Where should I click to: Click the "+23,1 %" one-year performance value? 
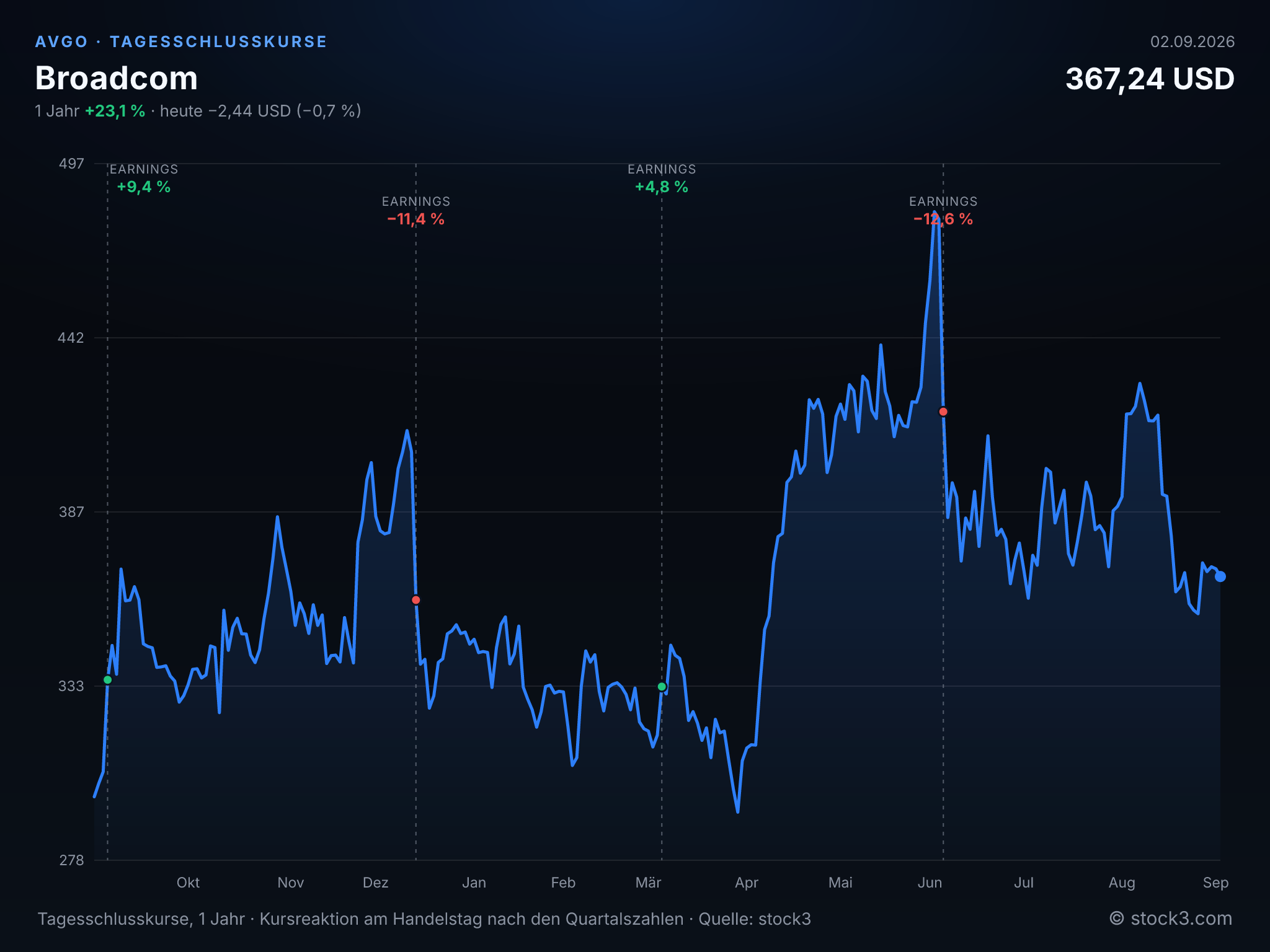click(x=115, y=111)
